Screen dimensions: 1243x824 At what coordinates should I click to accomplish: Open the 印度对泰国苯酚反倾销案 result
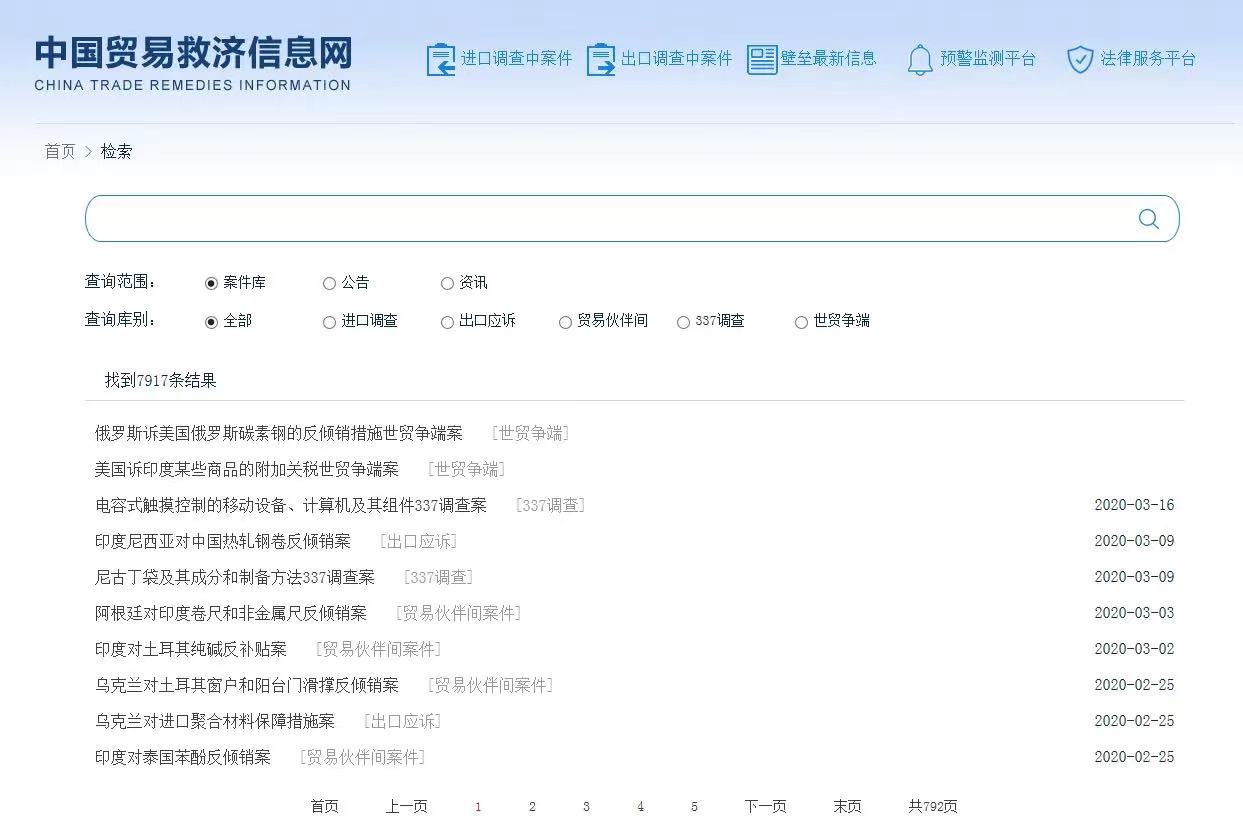point(183,757)
